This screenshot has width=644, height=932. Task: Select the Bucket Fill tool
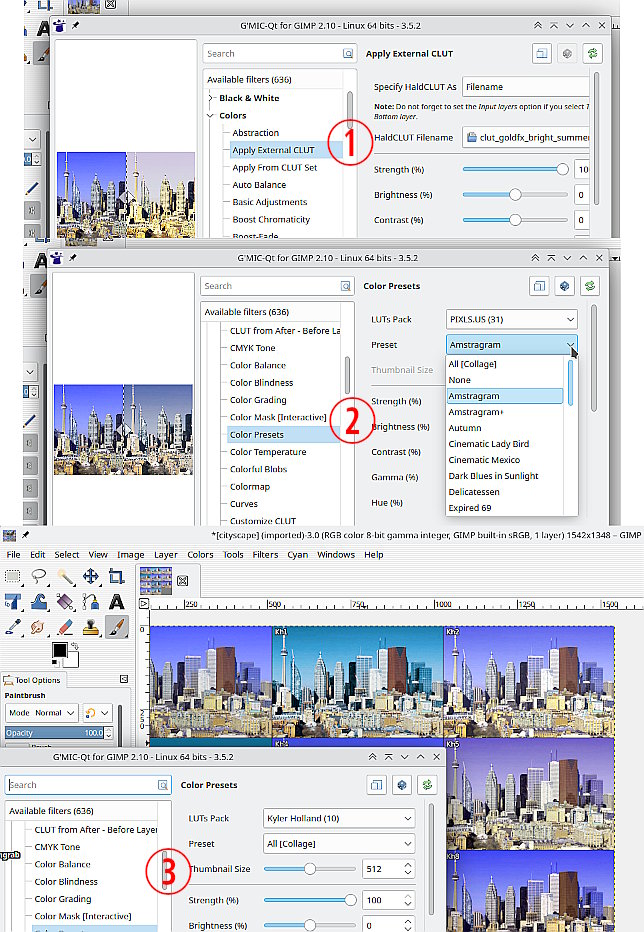(x=65, y=602)
